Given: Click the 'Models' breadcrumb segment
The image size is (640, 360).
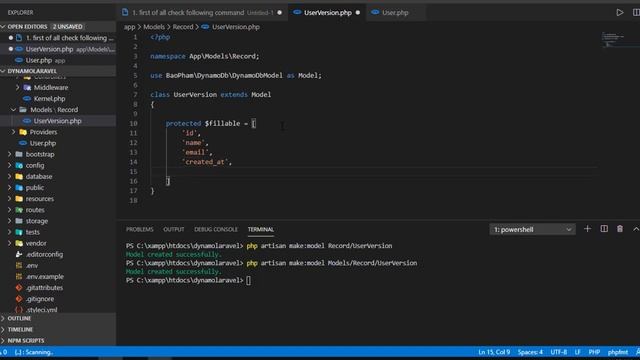Looking at the screenshot, I should click(154, 27).
